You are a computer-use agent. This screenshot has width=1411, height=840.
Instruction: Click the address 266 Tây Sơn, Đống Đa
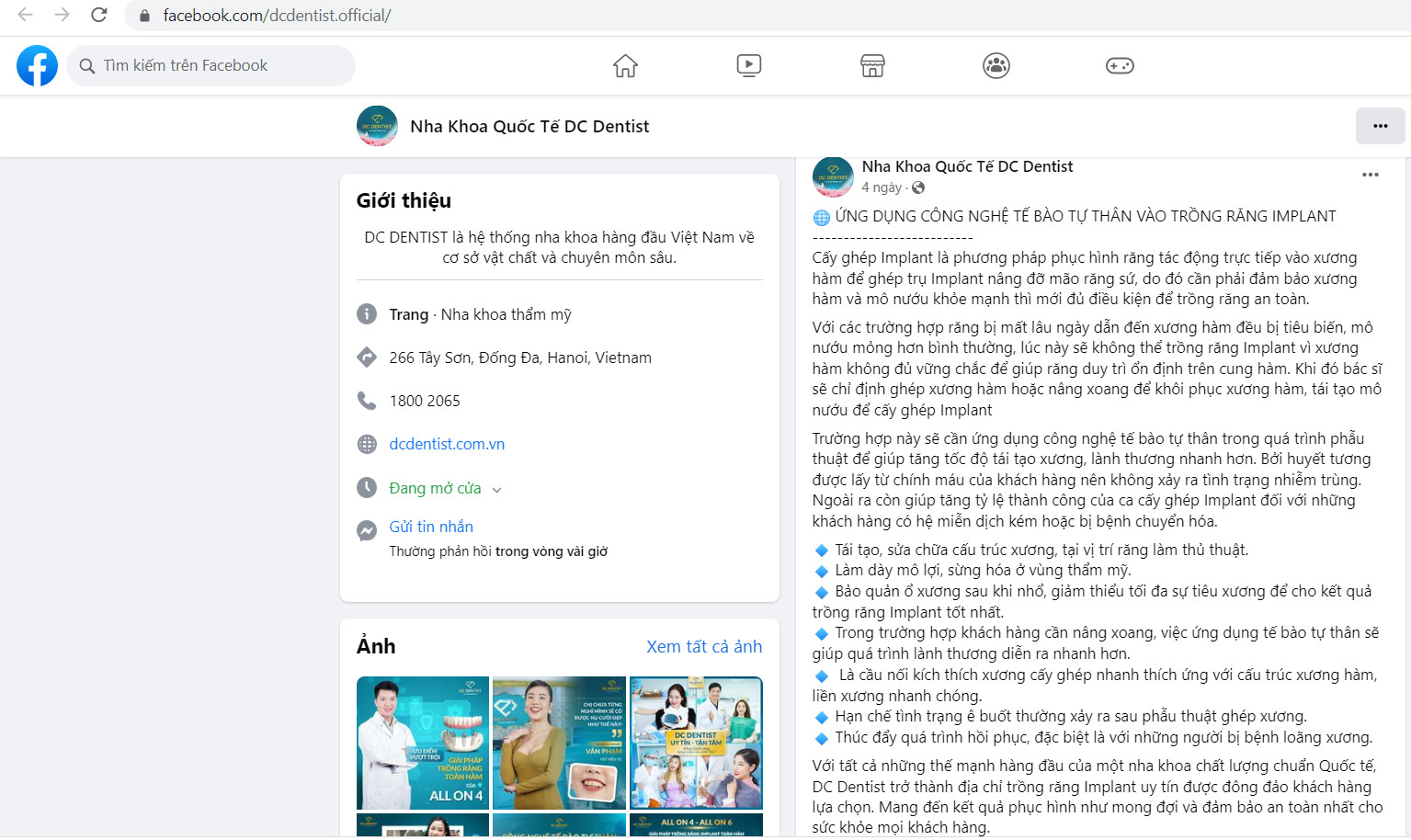coord(520,358)
